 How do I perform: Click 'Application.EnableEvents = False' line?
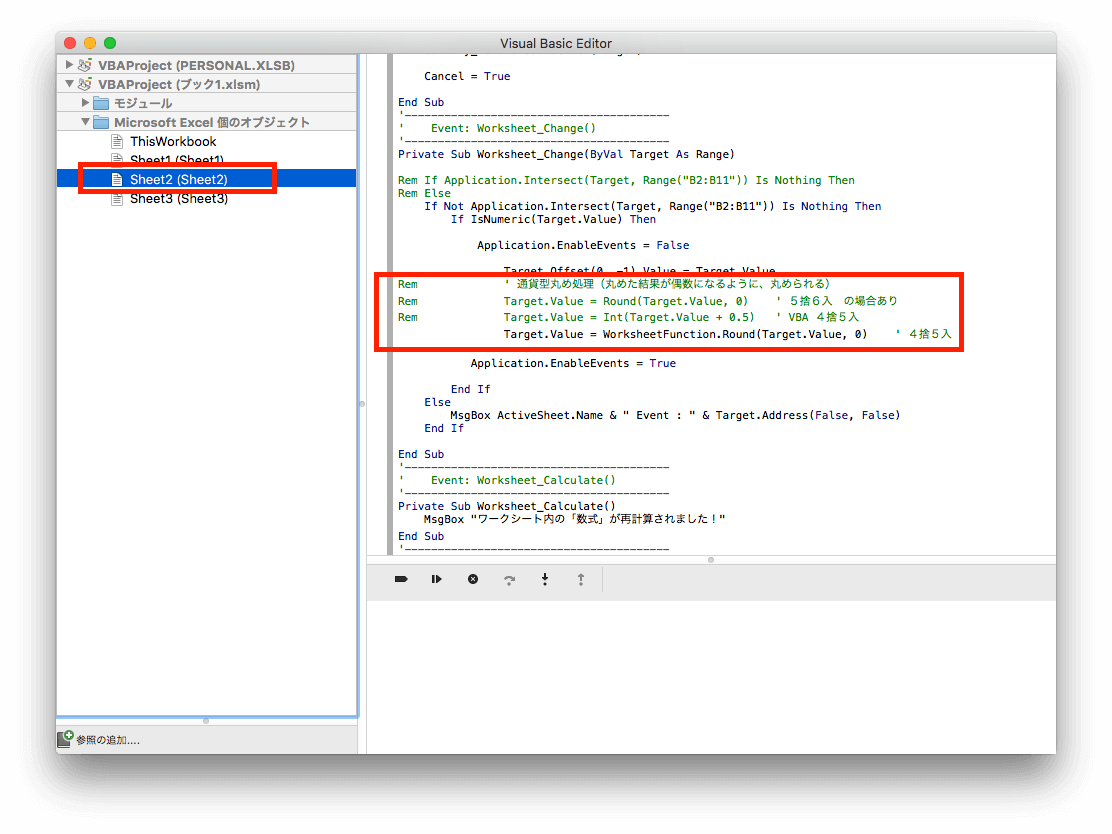pos(583,245)
